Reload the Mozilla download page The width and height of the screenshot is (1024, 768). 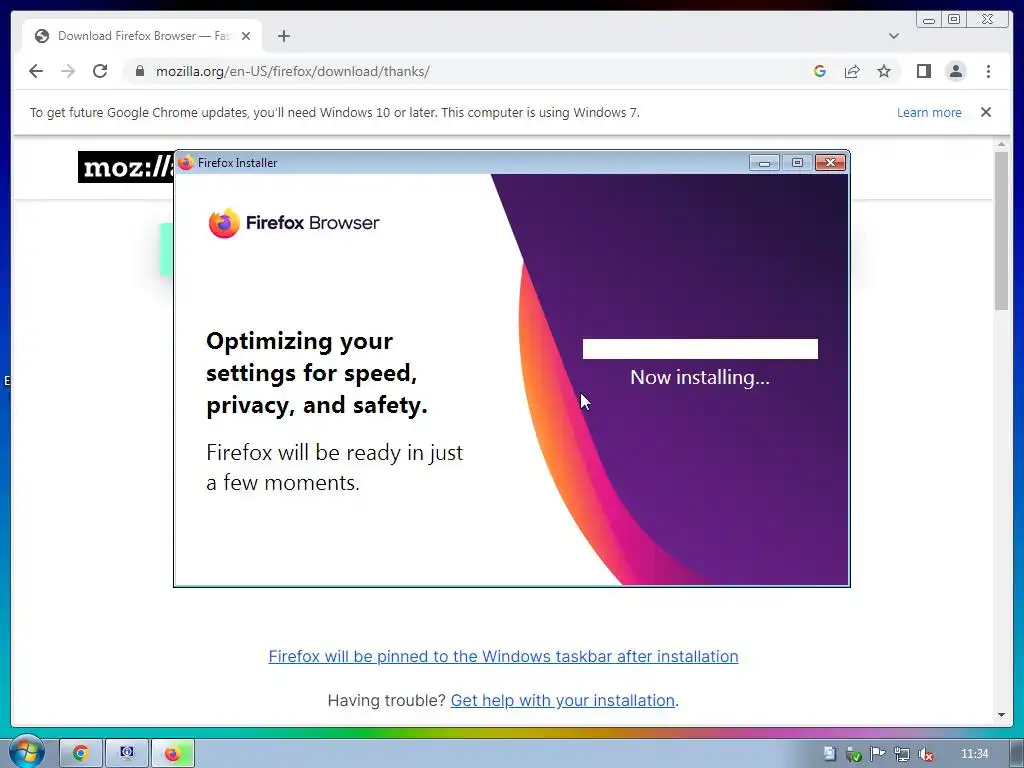pos(100,71)
